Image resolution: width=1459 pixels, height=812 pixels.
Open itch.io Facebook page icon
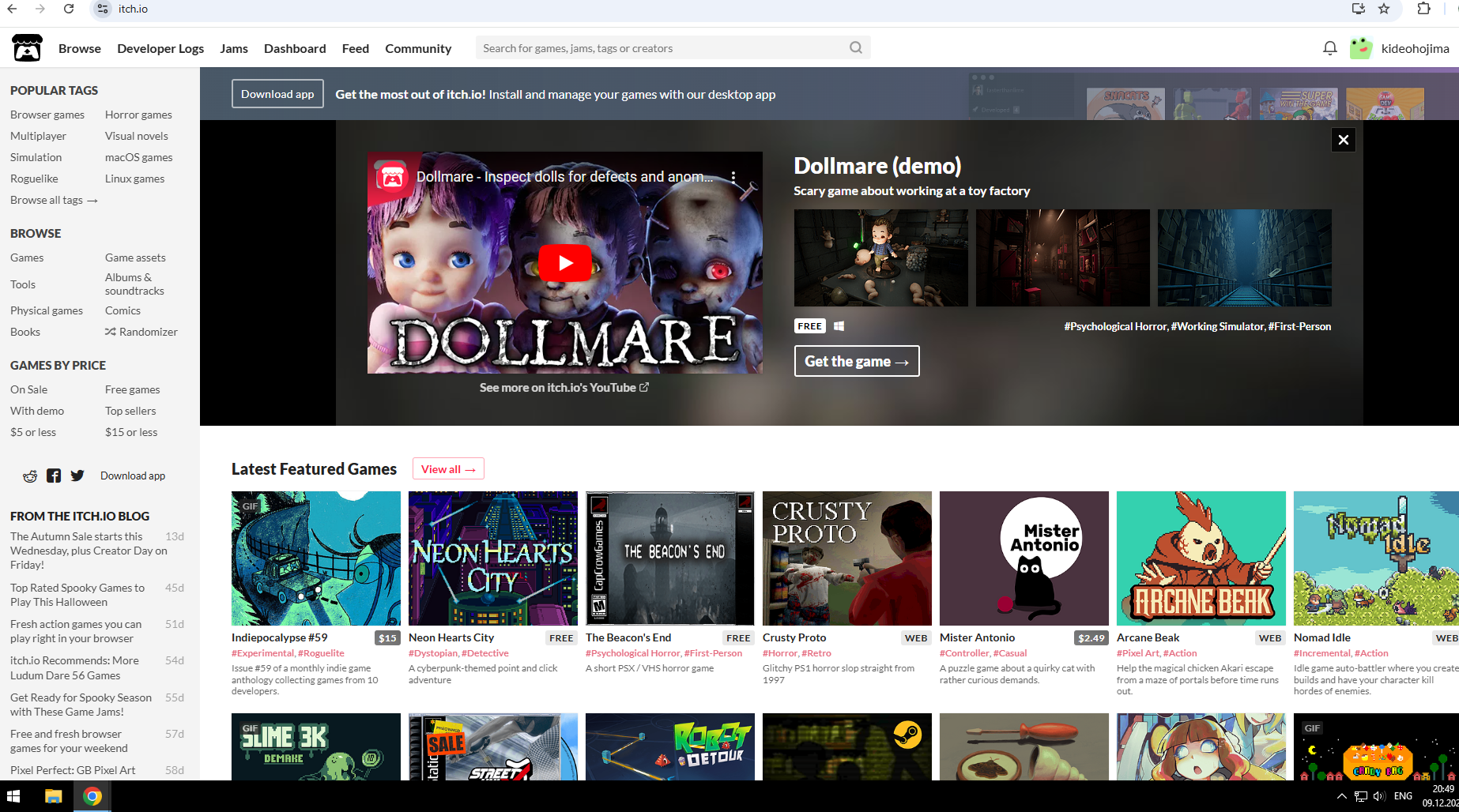click(x=54, y=476)
